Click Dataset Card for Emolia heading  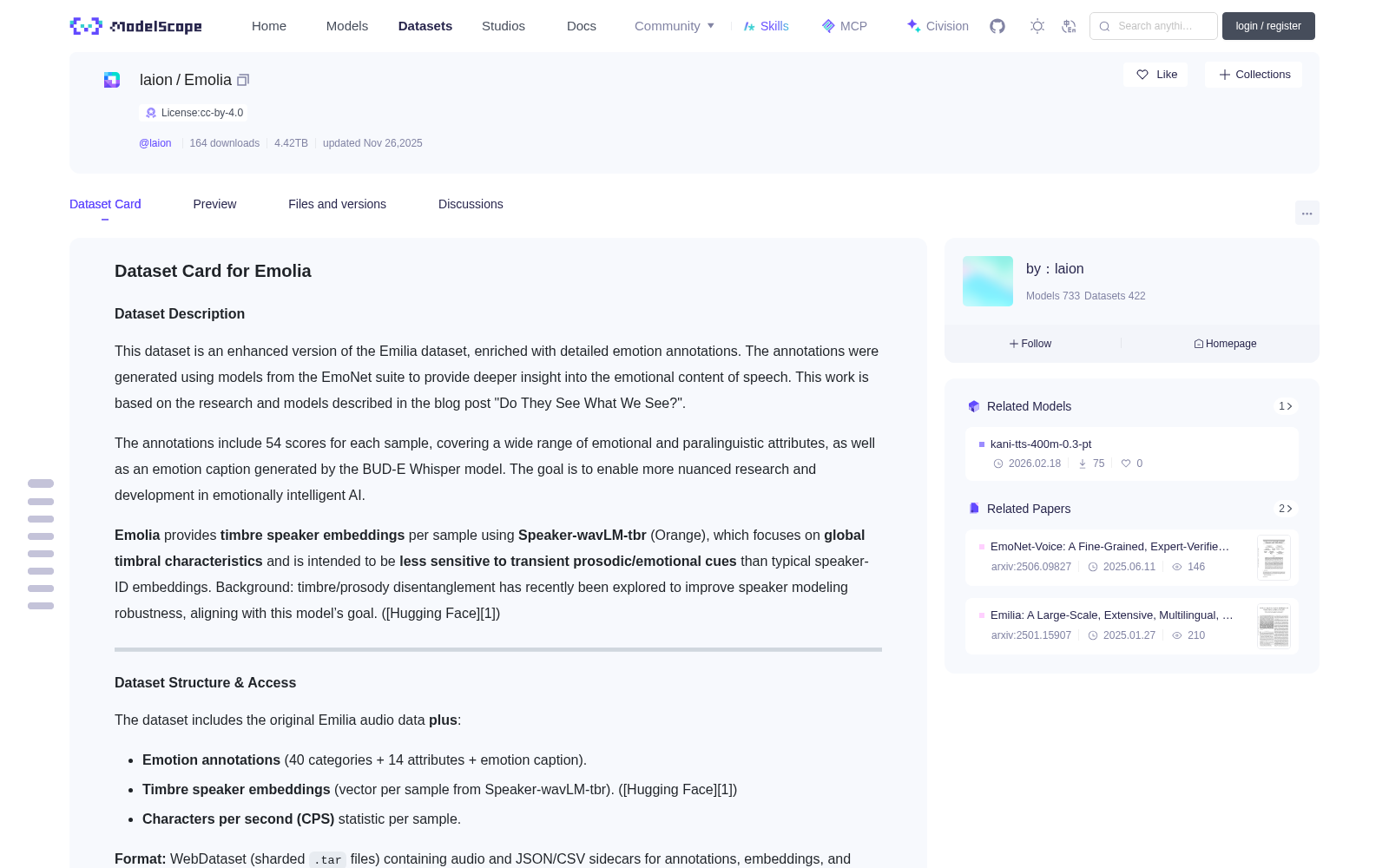tap(213, 271)
